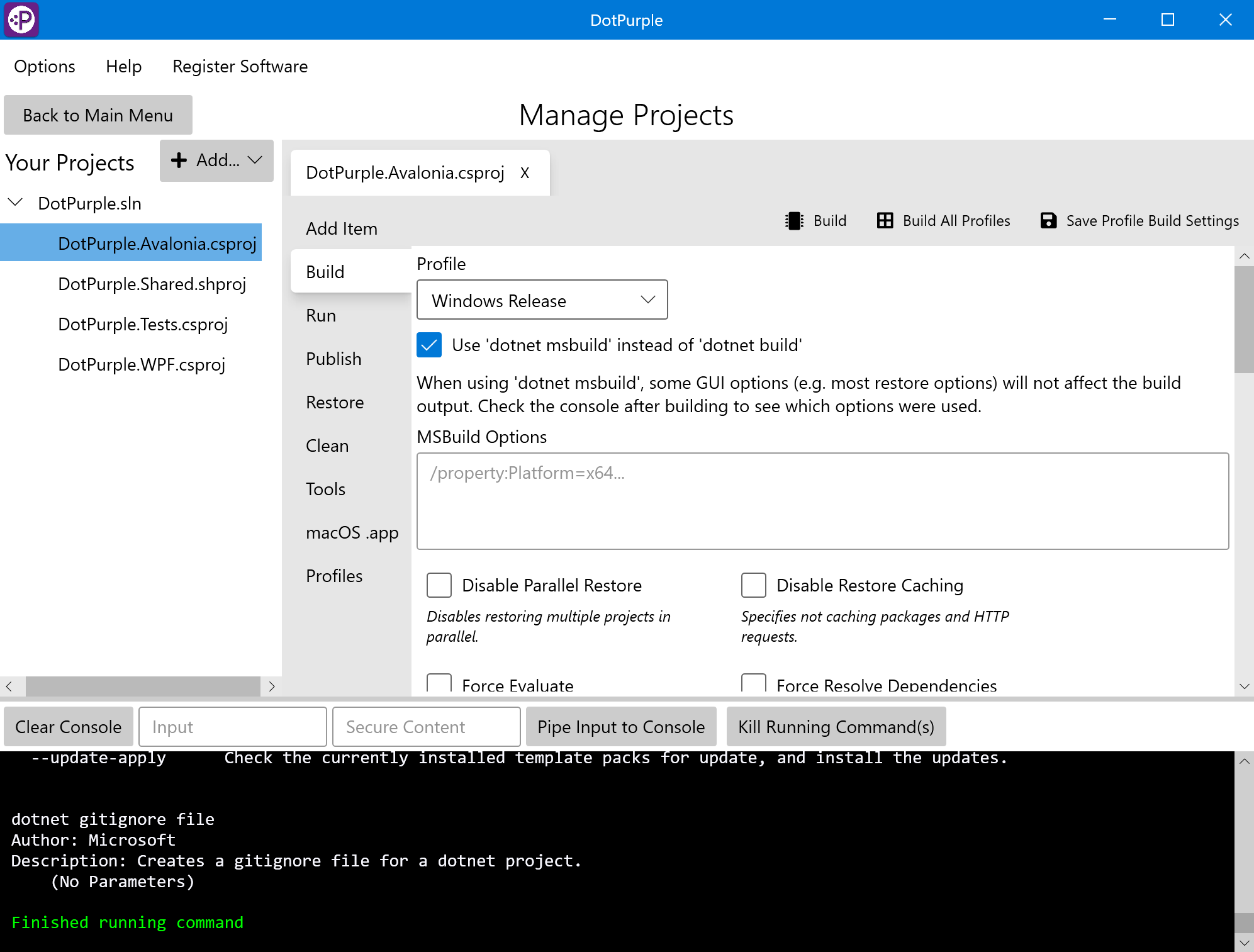Click the build settings scroll-down arrow
The width and height of the screenshot is (1254, 952).
(x=1244, y=686)
